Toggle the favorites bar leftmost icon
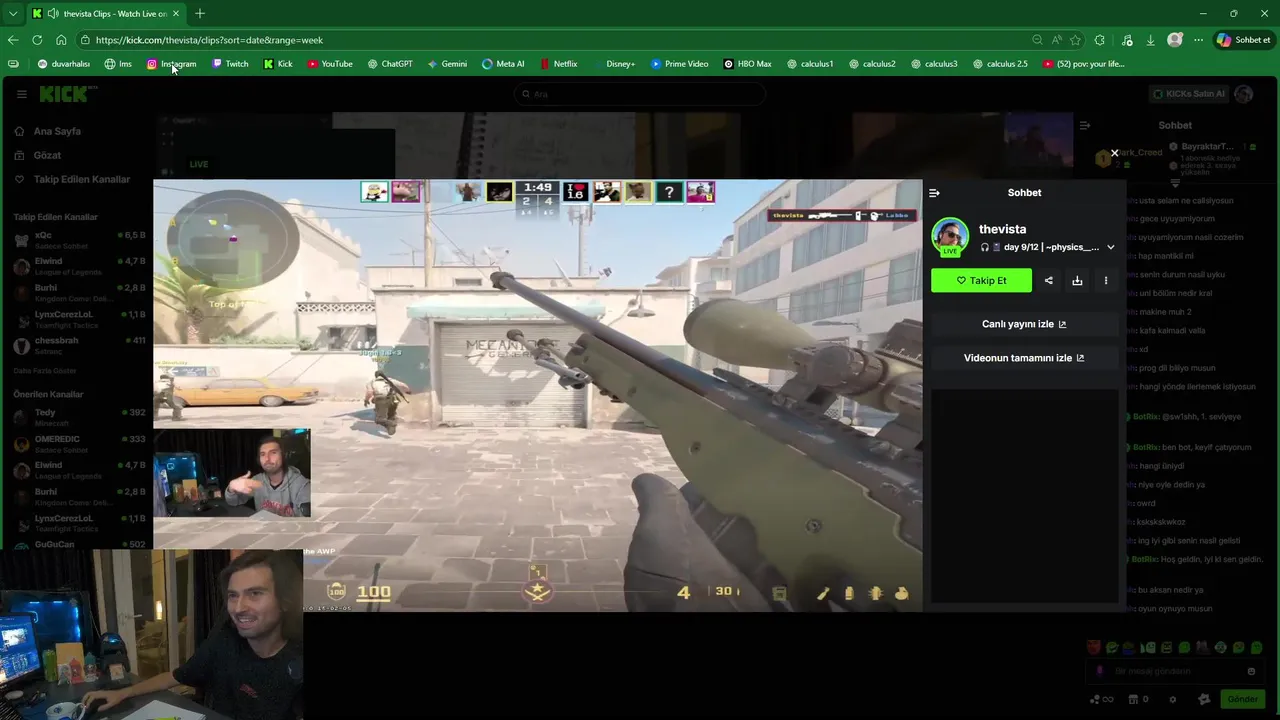 pyautogui.click(x=13, y=64)
